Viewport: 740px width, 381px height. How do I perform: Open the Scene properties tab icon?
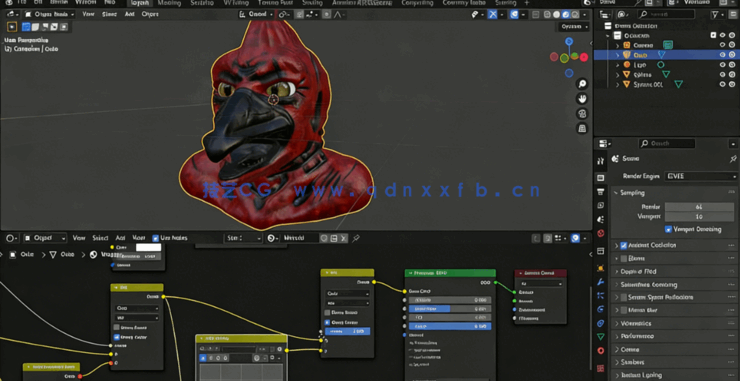(x=600, y=220)
